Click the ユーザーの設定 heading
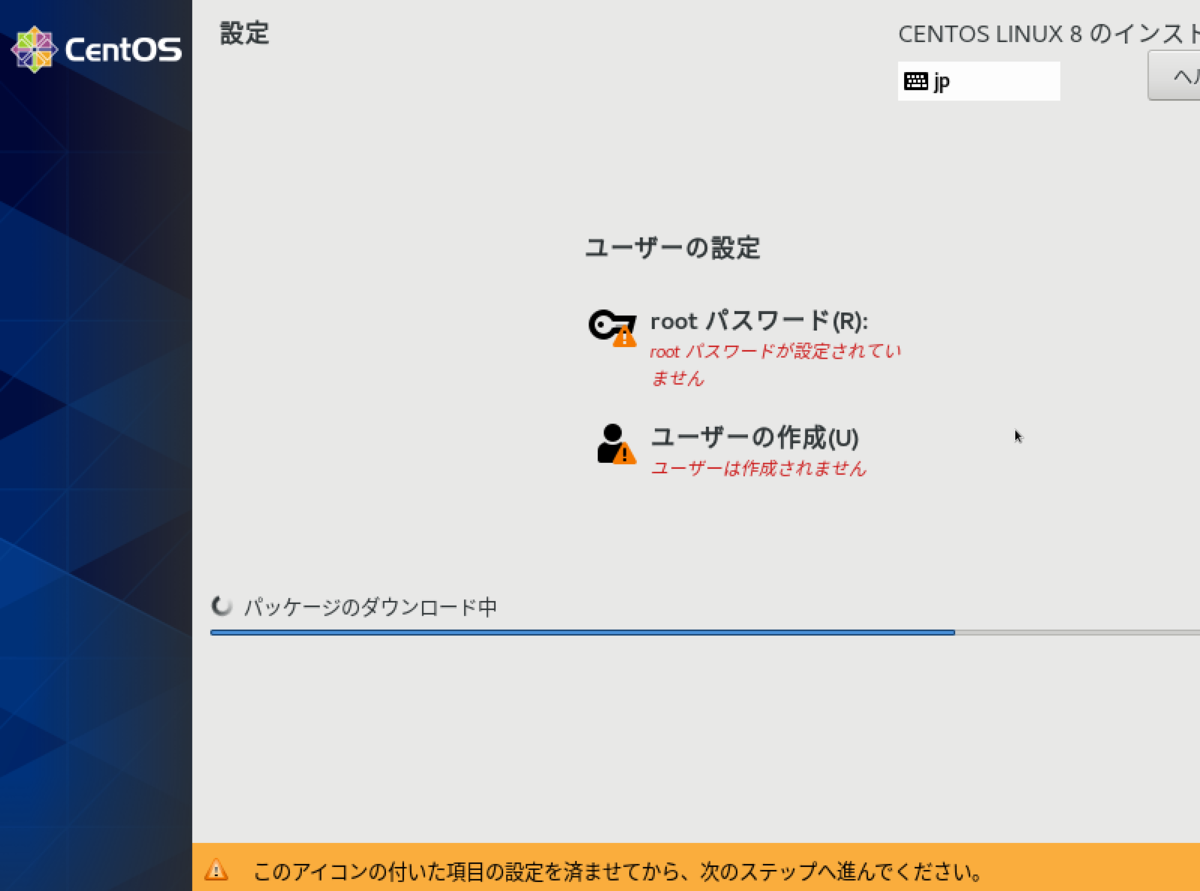This screenshot has width=1200, height=891. click(x=673, y=248)
